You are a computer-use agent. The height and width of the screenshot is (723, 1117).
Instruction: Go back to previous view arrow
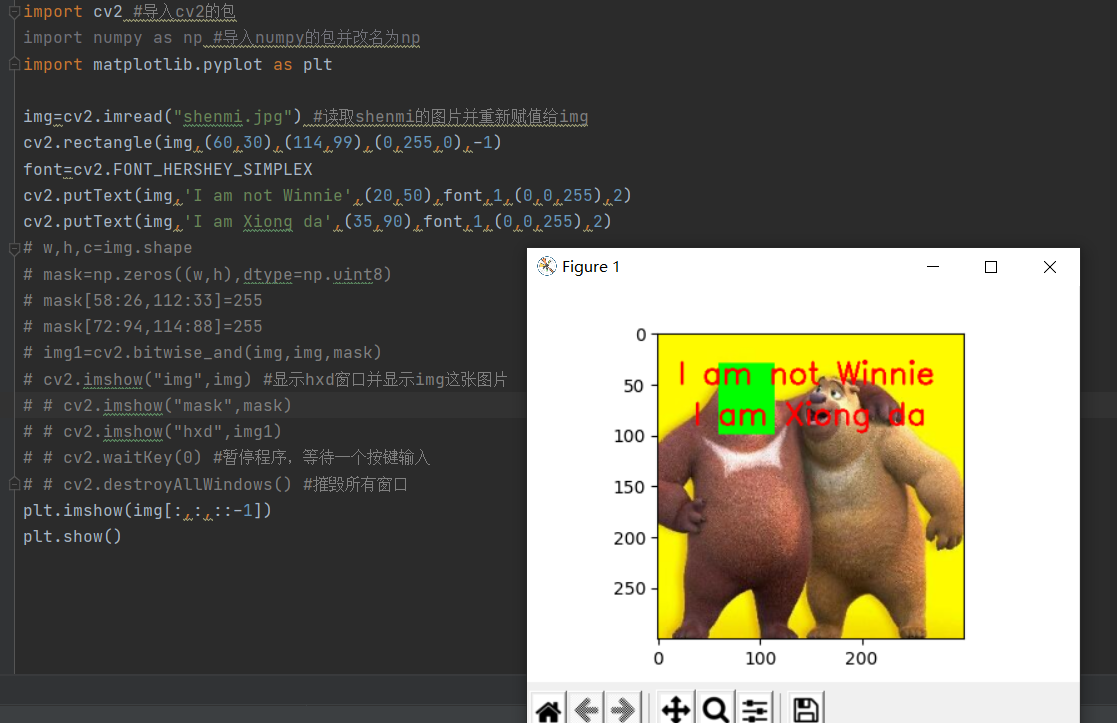click(586, 709)
